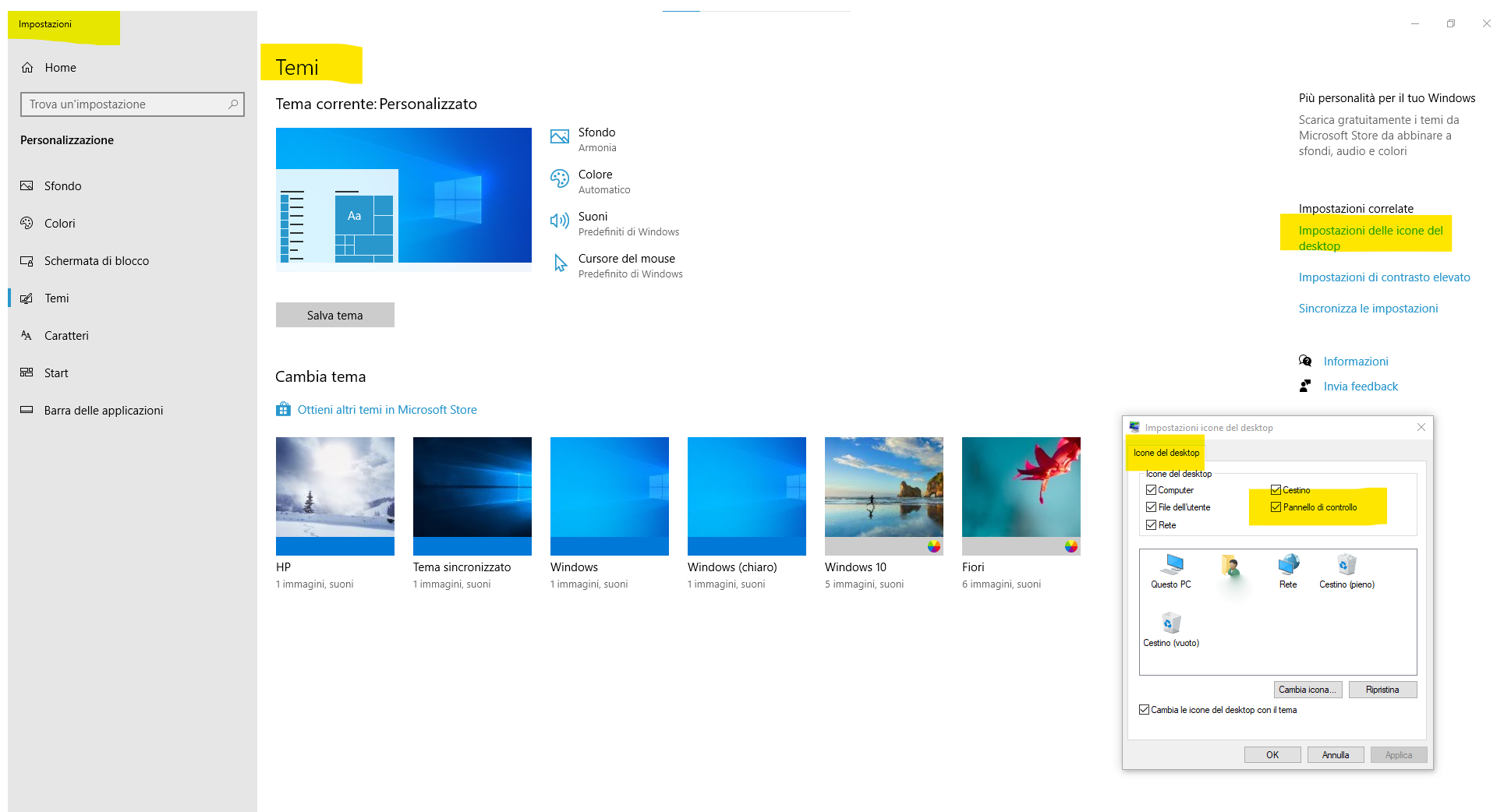The width and height of the screenshot is (1504, 812).
Task: Click the Suoni speaker icon
Action: (x=560, y=221)
